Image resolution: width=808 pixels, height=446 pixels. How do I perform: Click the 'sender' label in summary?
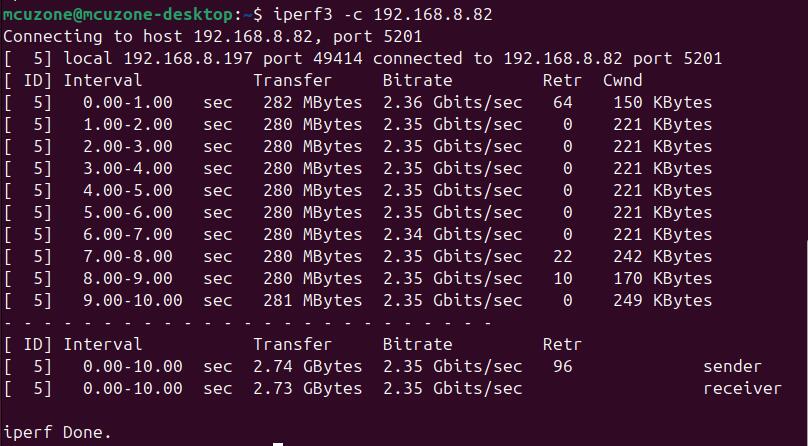[732, 367]
